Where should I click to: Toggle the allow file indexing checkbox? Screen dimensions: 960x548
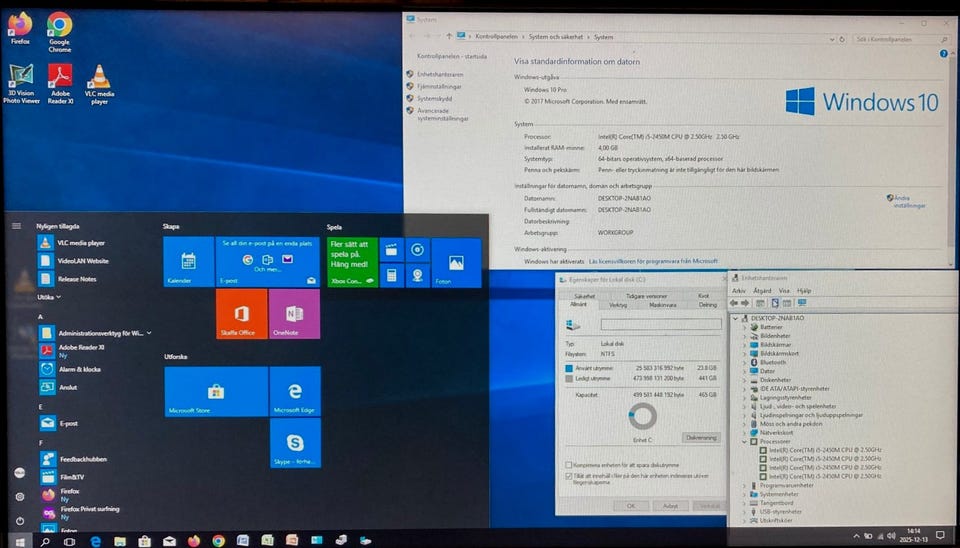coord(569,477)
